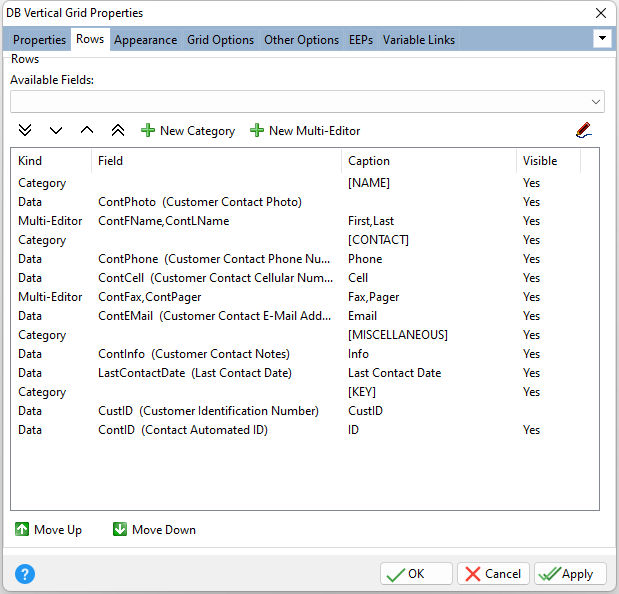This screenshot has height=594, width=619.
Task: Select the ContPhoto field row
Action: [x=305, y=202]
